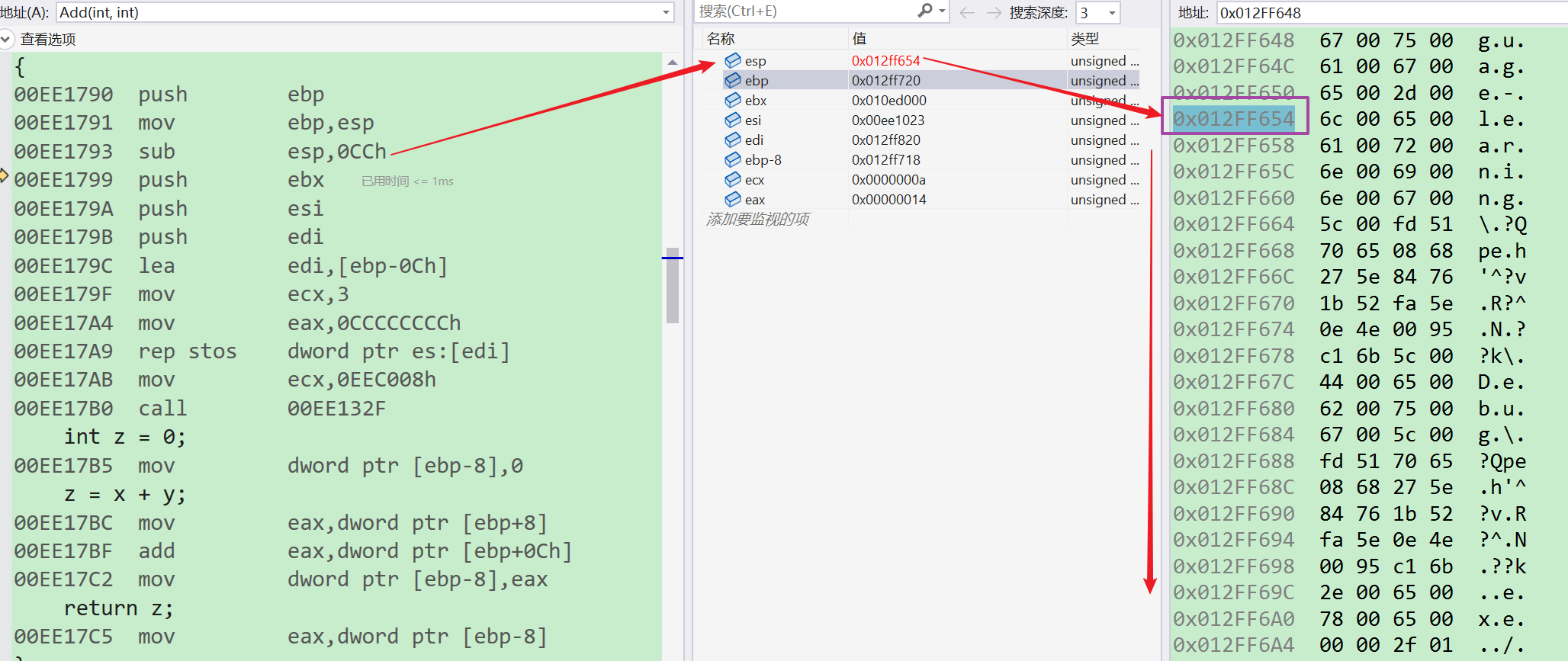This screenshot has width=1568, height=661.
Task: Click memory address 0x012FF654
Action: 1233,118
